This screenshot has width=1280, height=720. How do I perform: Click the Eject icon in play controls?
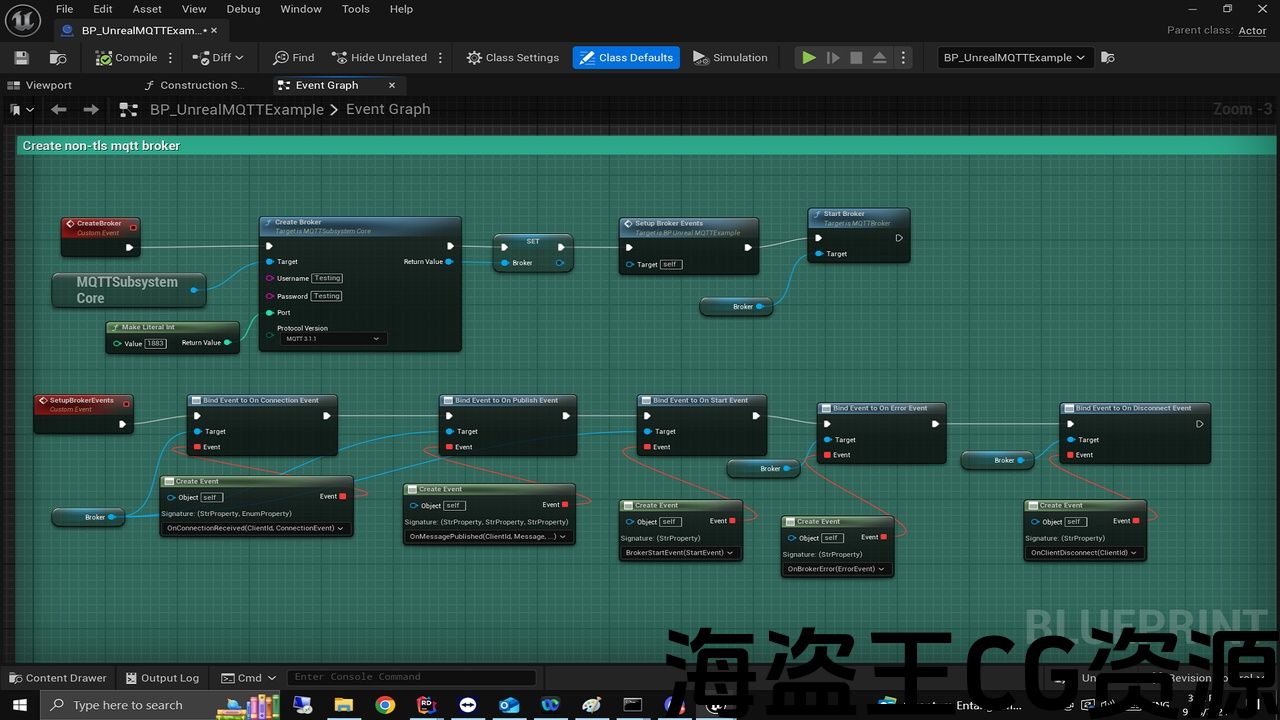(x=880, y=58)
